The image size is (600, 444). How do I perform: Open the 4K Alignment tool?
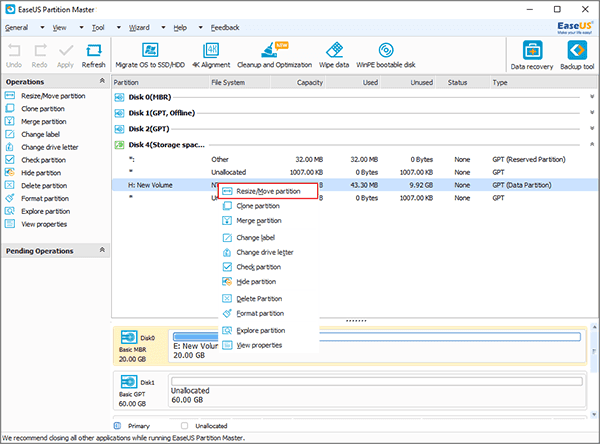tap(211, 56)
